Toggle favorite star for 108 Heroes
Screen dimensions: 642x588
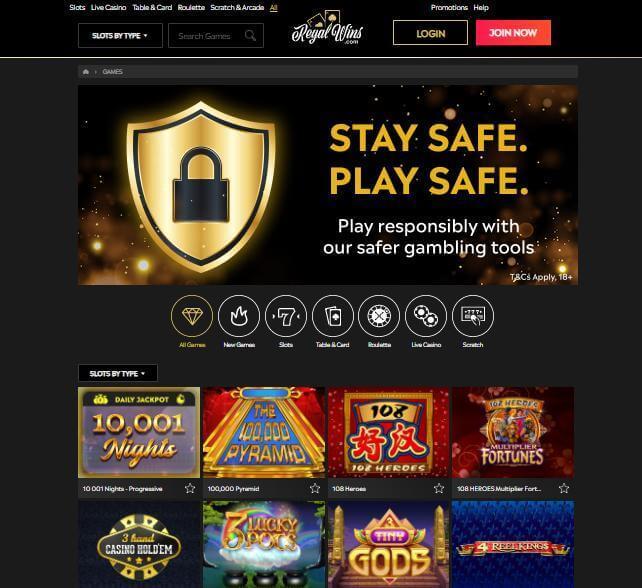coord(439,488)
